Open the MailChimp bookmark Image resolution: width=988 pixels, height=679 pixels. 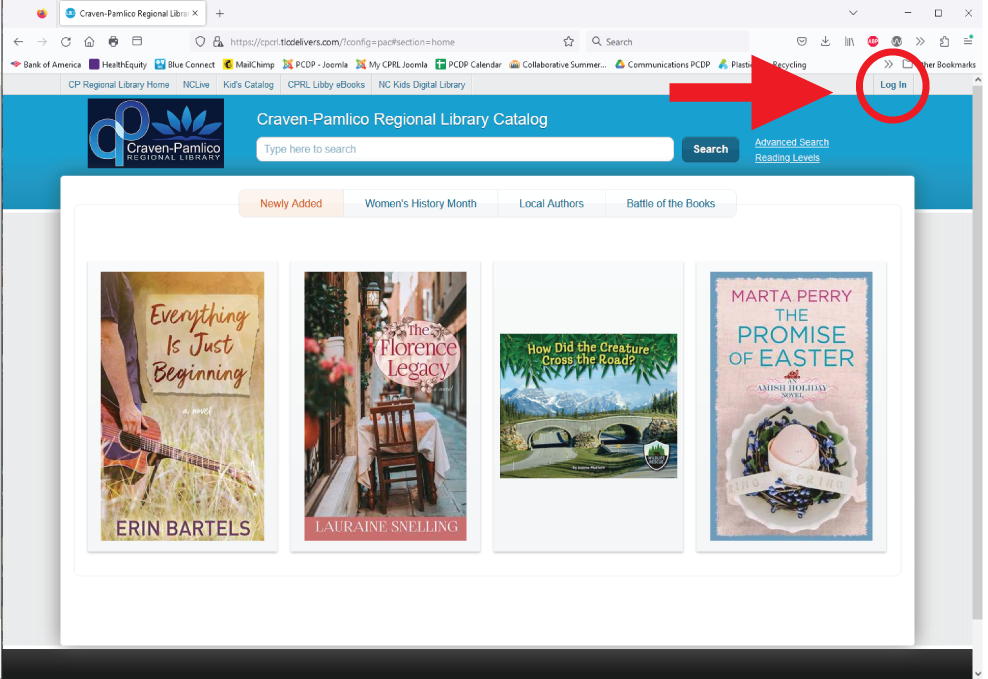click(x=249, y=64)
